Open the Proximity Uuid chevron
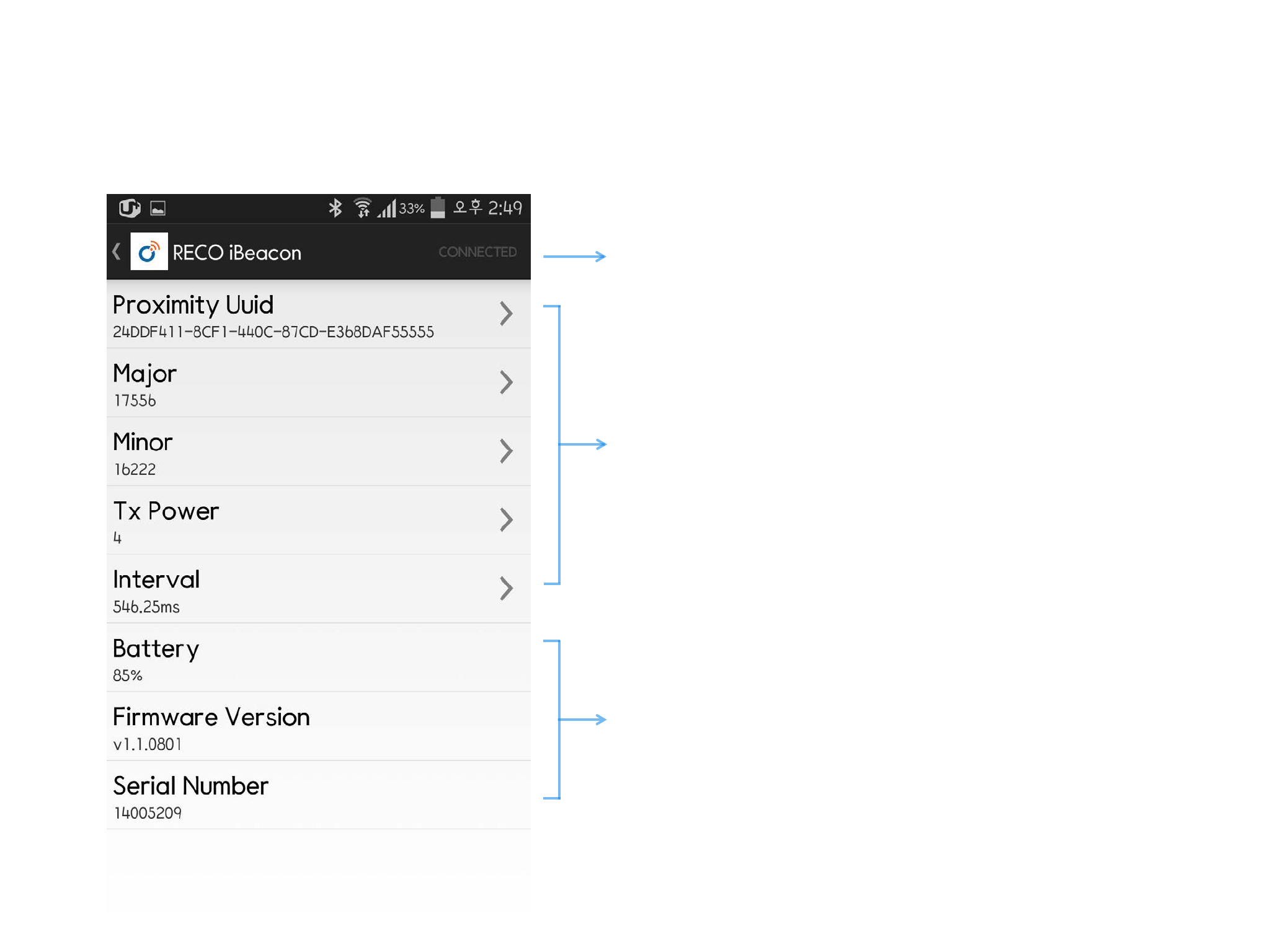The width and height of the screenshot is (1270, 952). (x=506, y=314)
